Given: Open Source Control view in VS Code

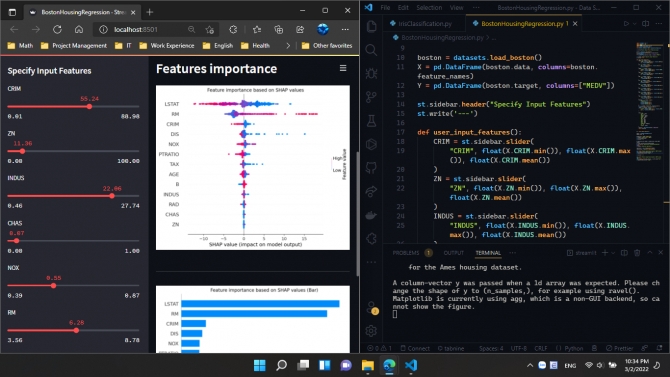Looking at the screenshot, I should coord(371,97).
